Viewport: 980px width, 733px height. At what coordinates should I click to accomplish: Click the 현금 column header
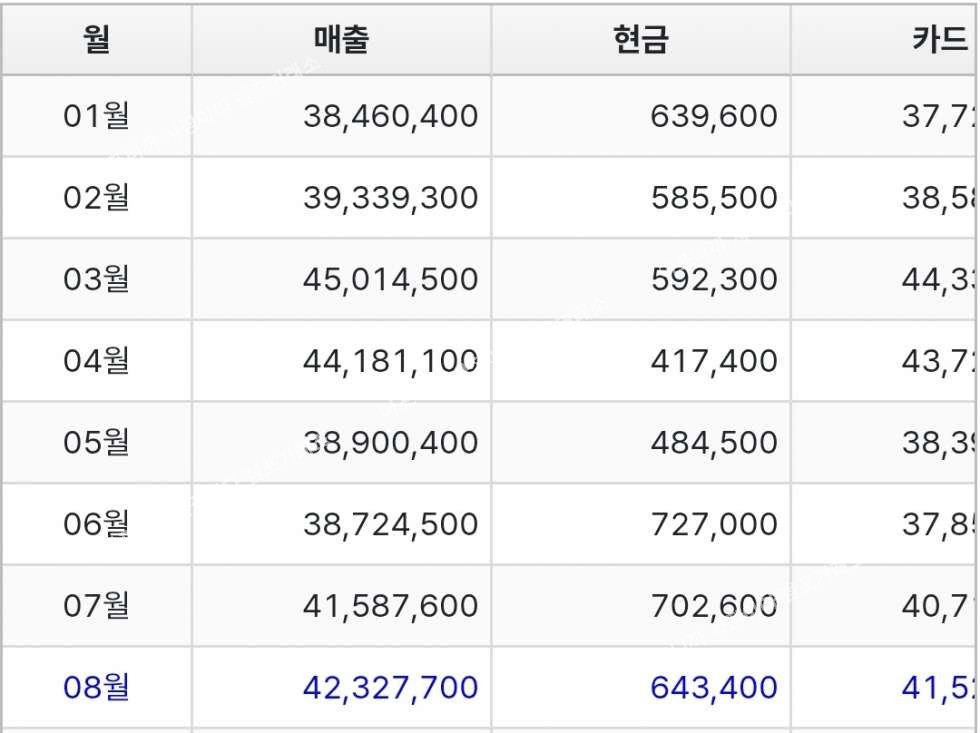(641, 40)
